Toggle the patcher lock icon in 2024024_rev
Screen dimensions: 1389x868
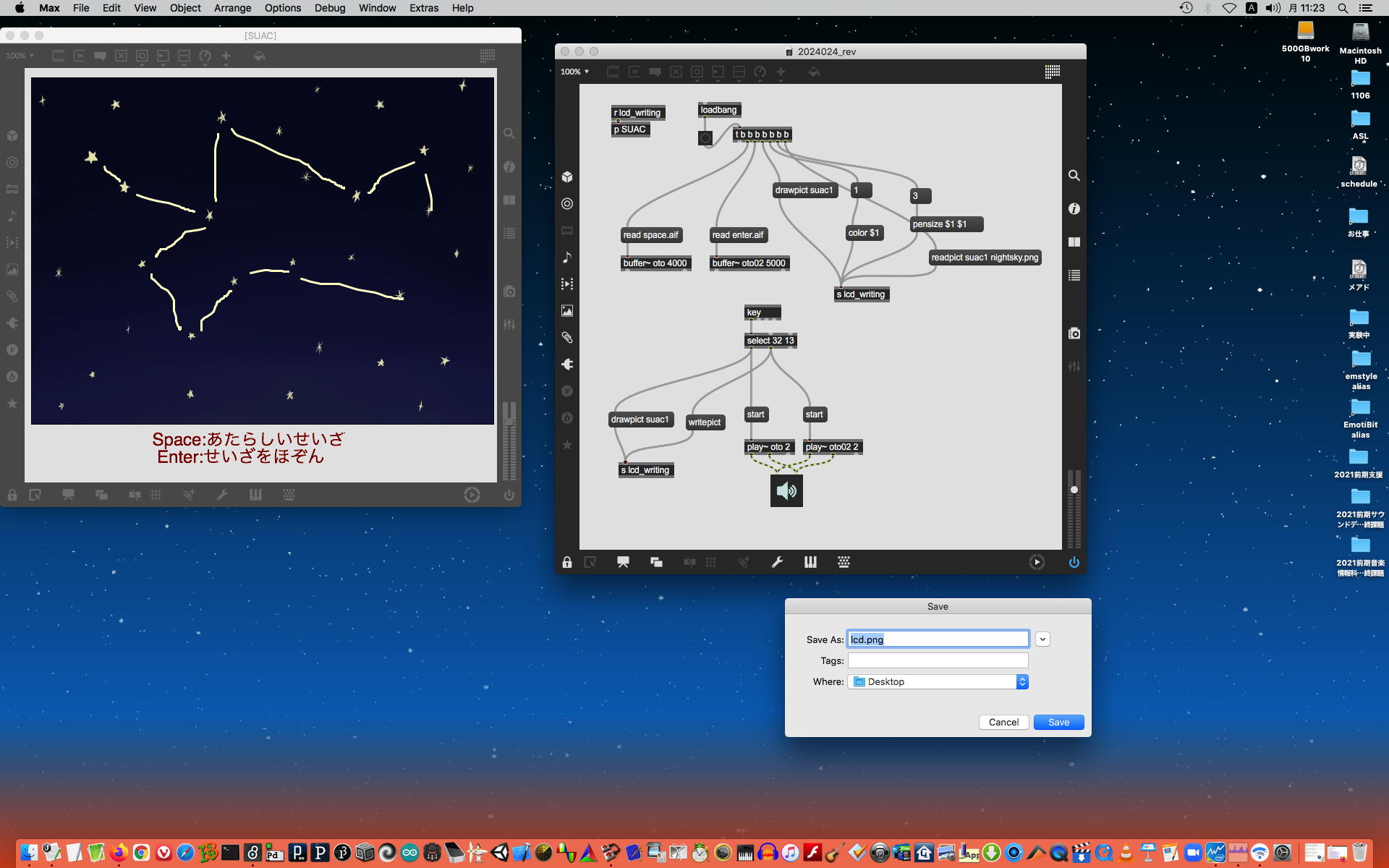[567, 563]
